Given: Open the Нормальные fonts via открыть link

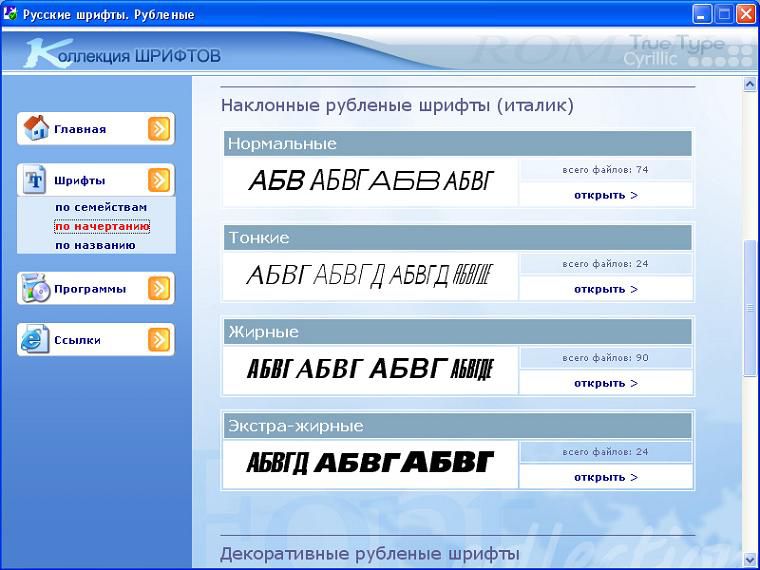Looking at the screenshot, I should tap(605, 195).
